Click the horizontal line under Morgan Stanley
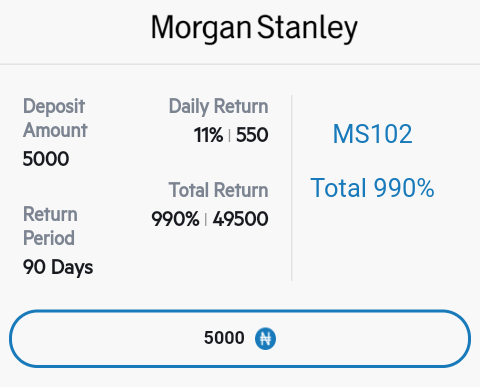The image size is (480, 387). click(240, 64)
